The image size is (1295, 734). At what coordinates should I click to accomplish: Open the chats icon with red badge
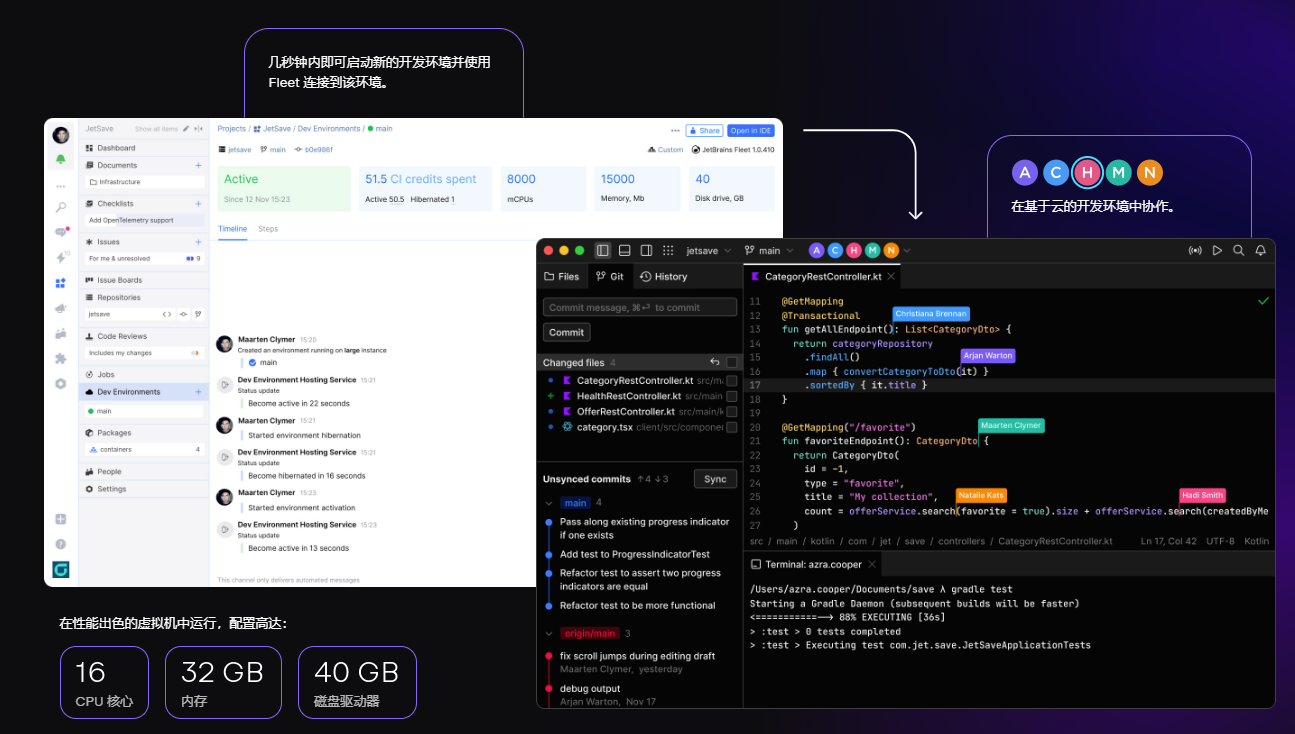pos(61,232)
